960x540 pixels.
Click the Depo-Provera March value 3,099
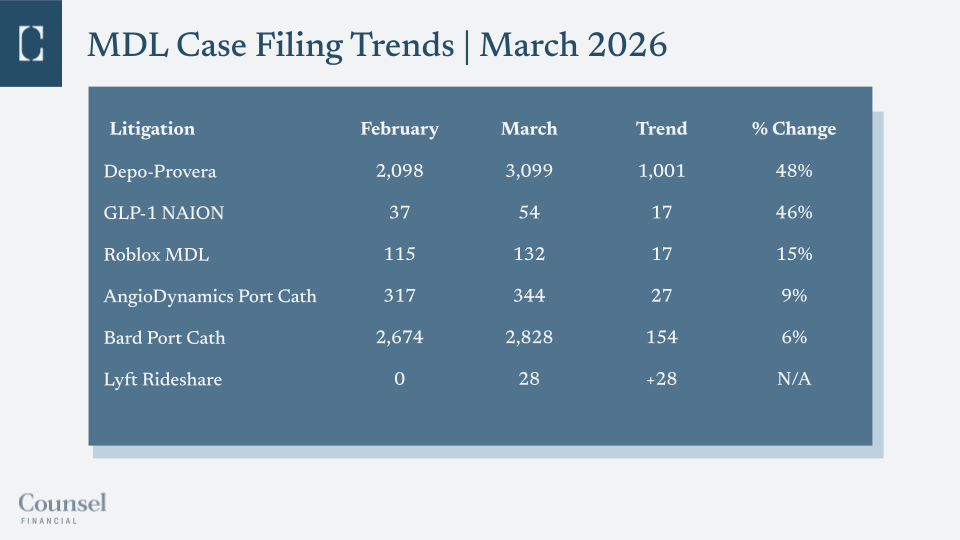(529, 171)
